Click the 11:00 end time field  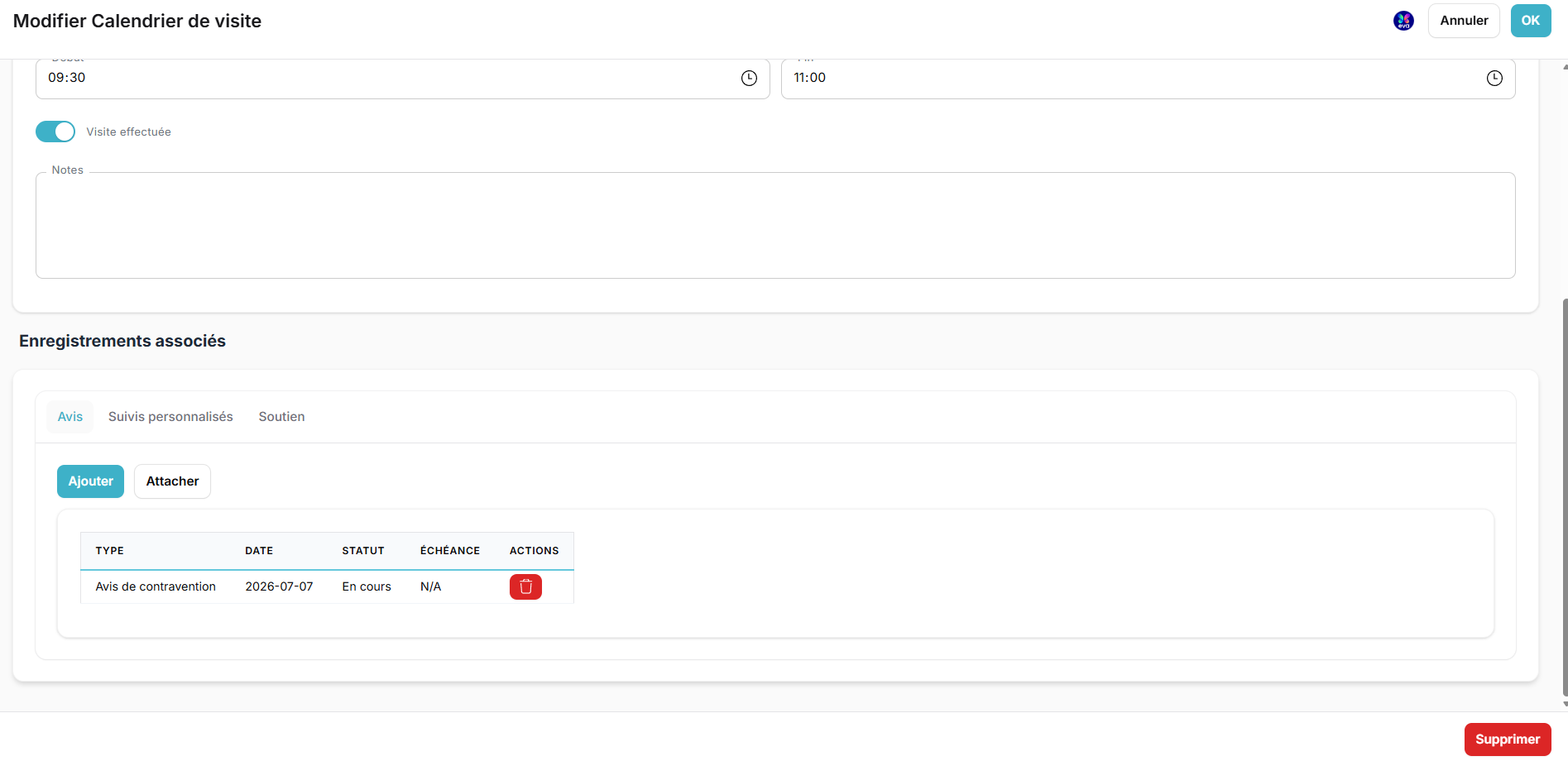[1148, 78]
